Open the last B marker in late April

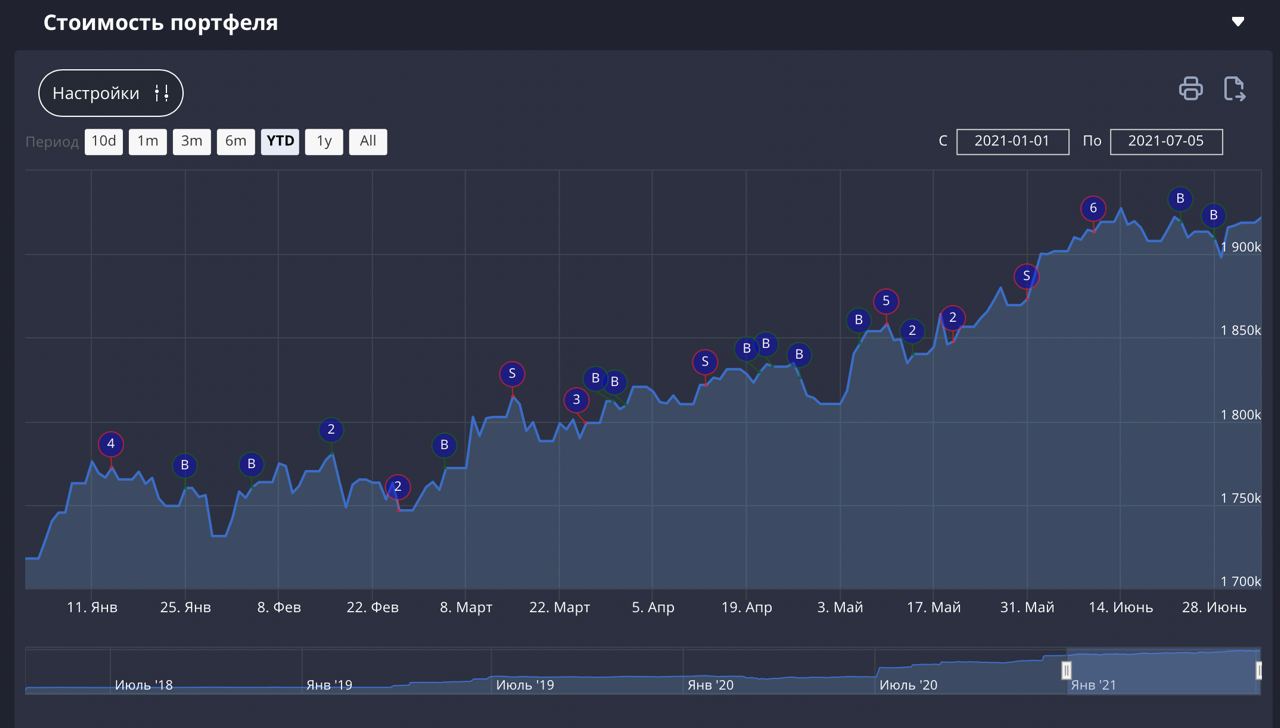click(799, 355)
